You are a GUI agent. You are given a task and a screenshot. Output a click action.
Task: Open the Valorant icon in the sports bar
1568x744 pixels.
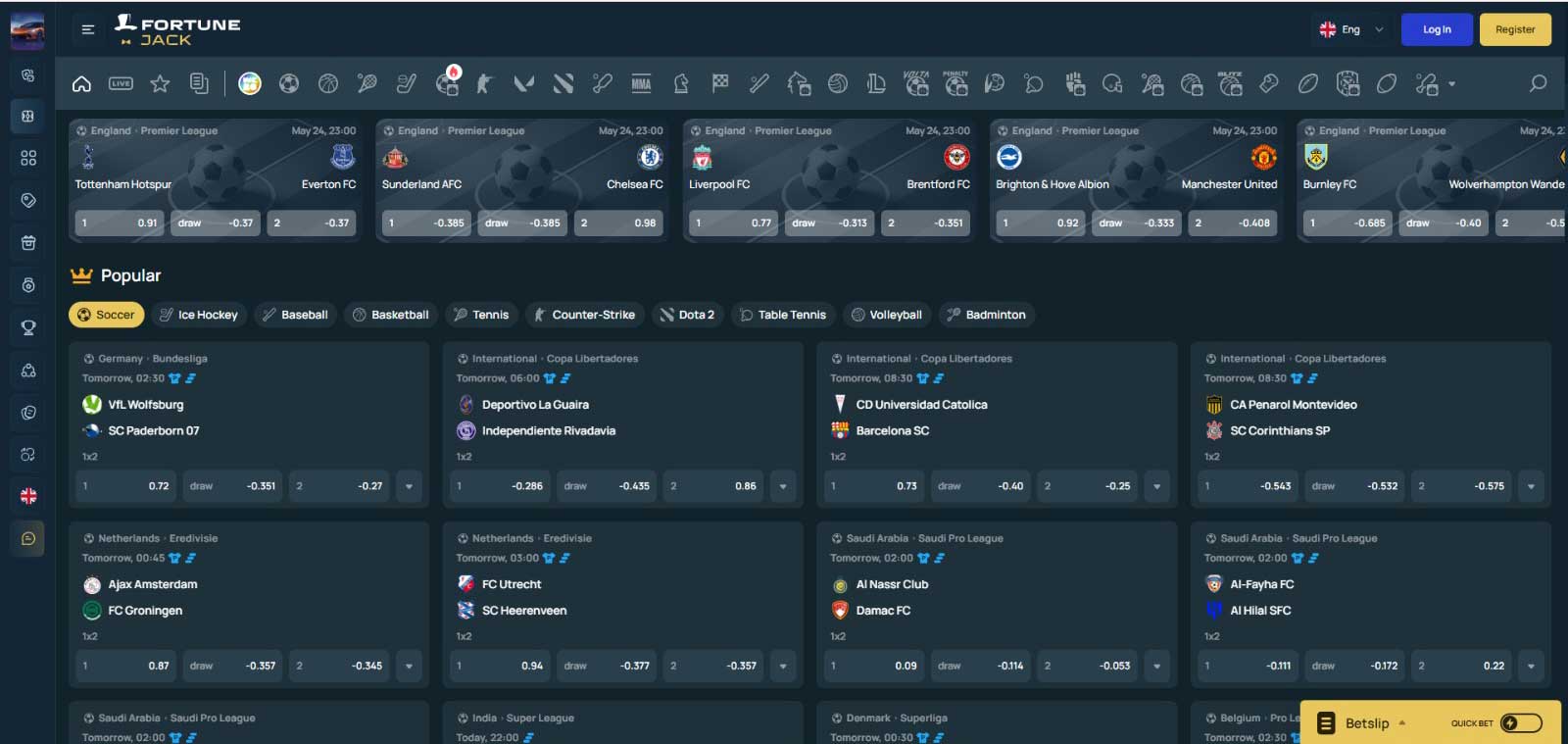point(524,84)
